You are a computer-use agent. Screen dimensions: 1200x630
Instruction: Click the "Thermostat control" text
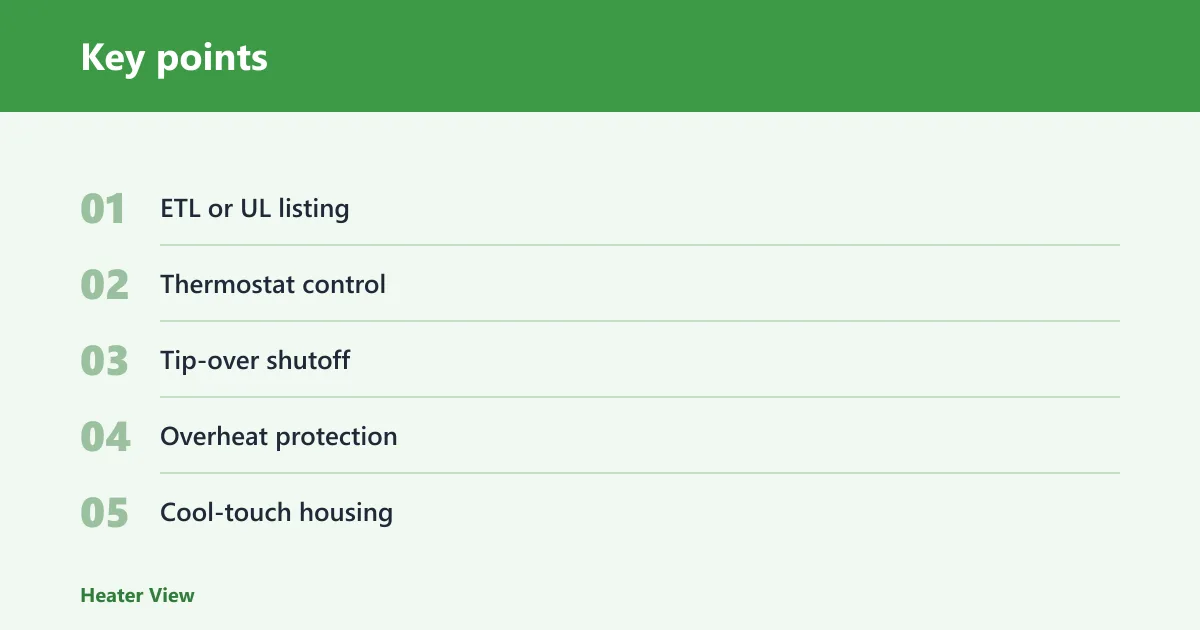273,285
